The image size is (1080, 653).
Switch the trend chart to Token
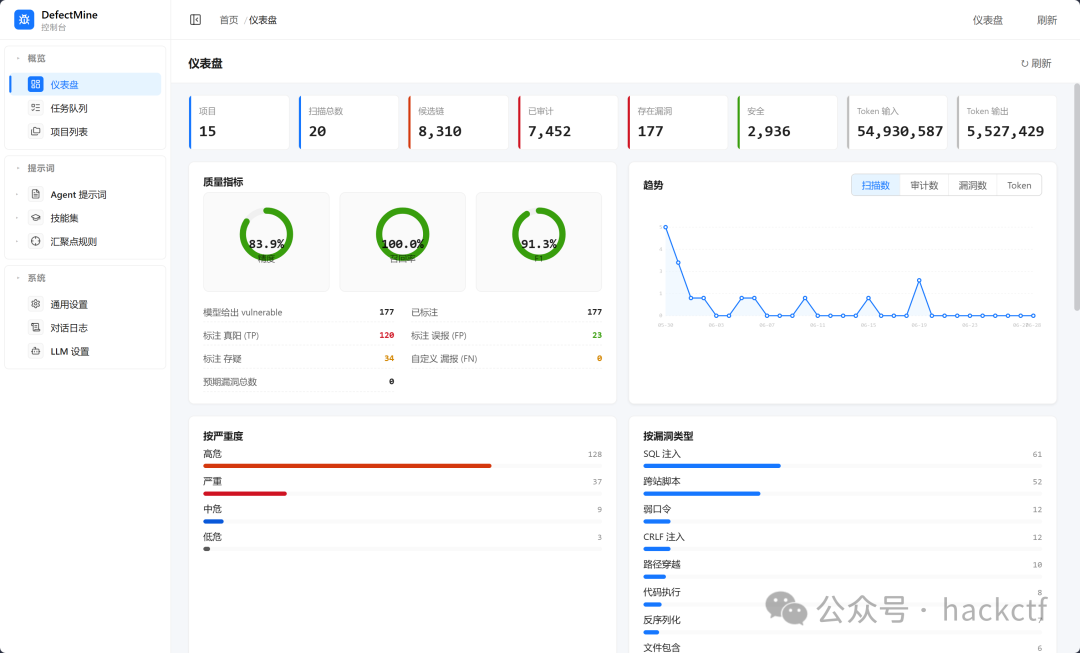click(x=1019, y=185)
